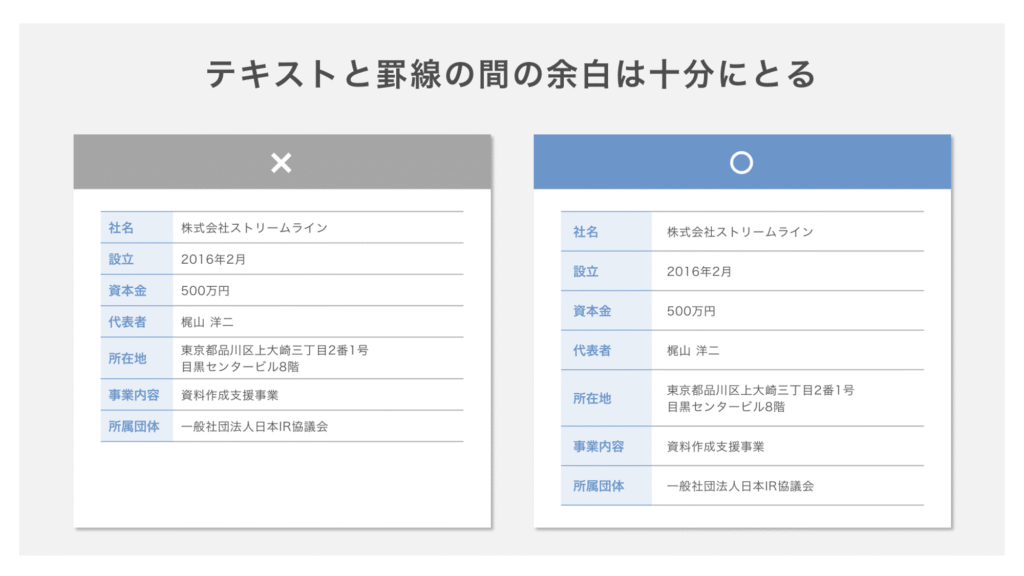Select 一般社団法人日本IR協議会 in the left table
1024x576 pixels.
tap(254, 426)
